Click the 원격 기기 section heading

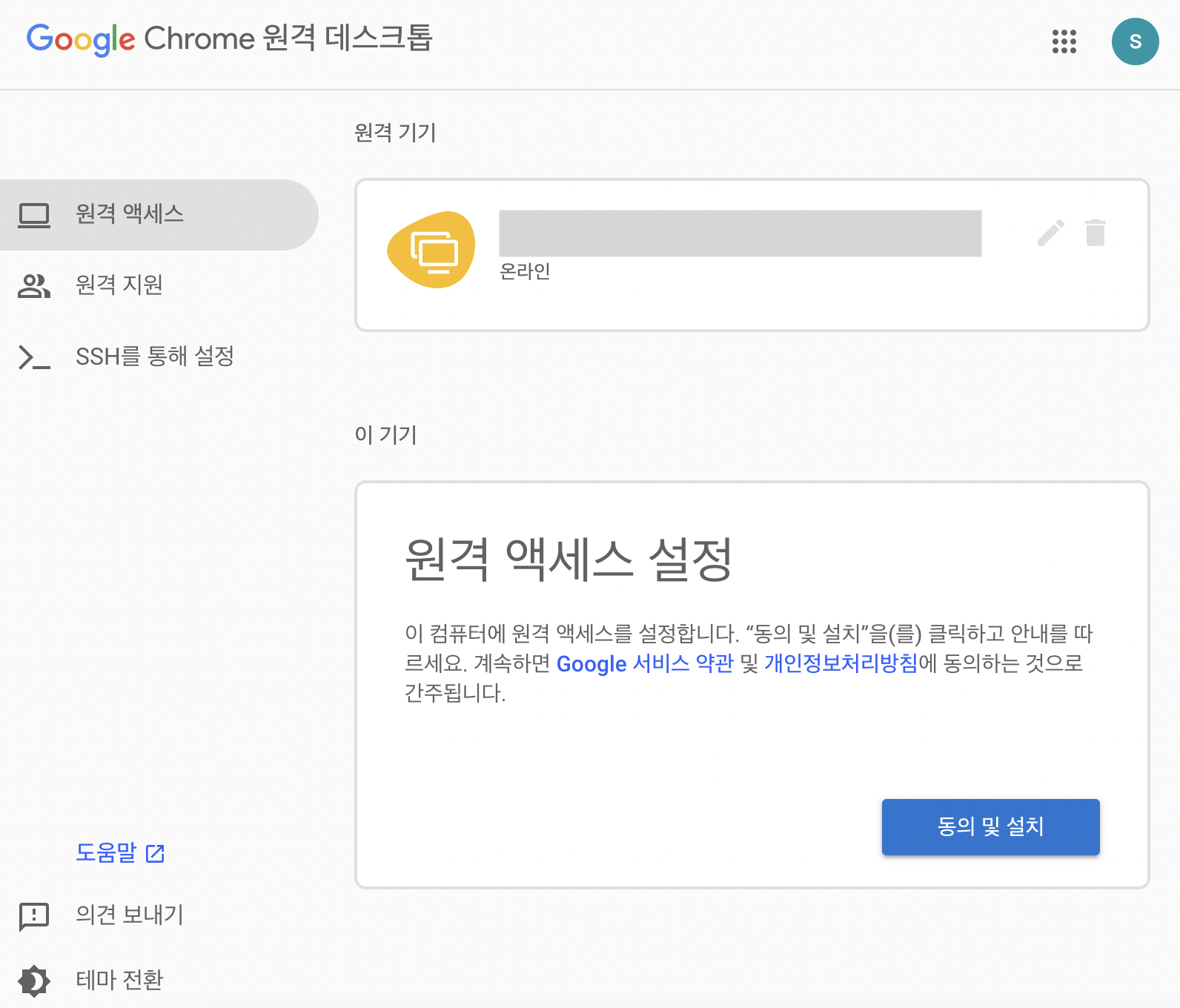pos(395,133)
